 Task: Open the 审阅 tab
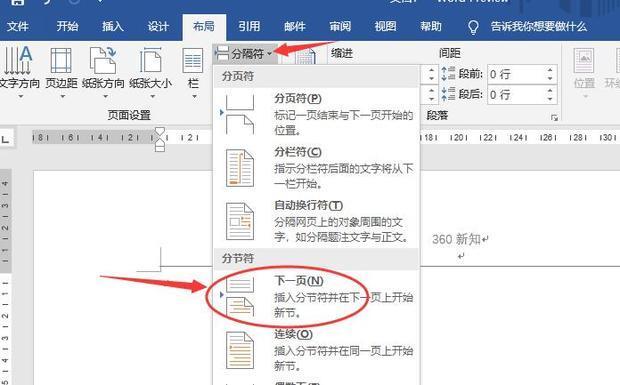[x=340, y=26]
